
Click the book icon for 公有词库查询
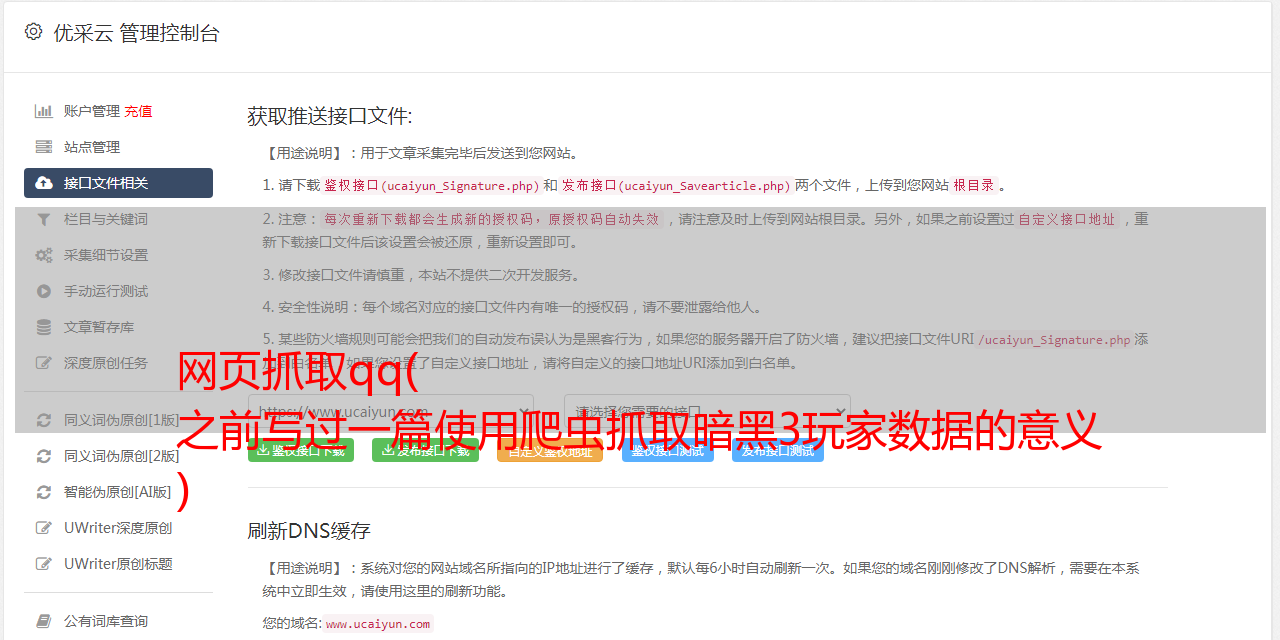click(44, 621)
